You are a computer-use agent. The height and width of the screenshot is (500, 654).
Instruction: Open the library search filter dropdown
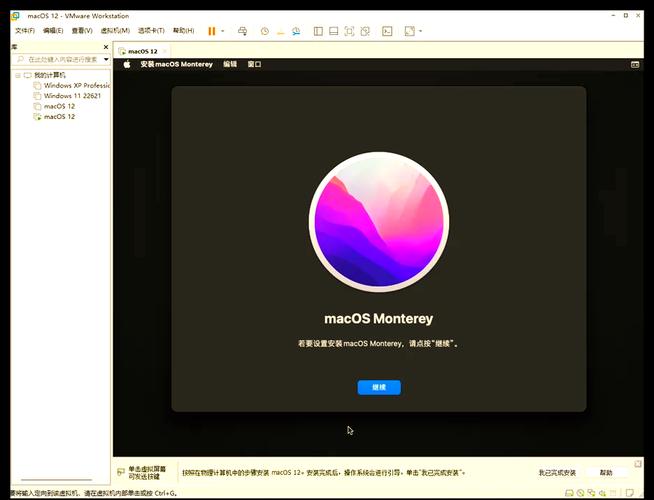coord(106,60)
